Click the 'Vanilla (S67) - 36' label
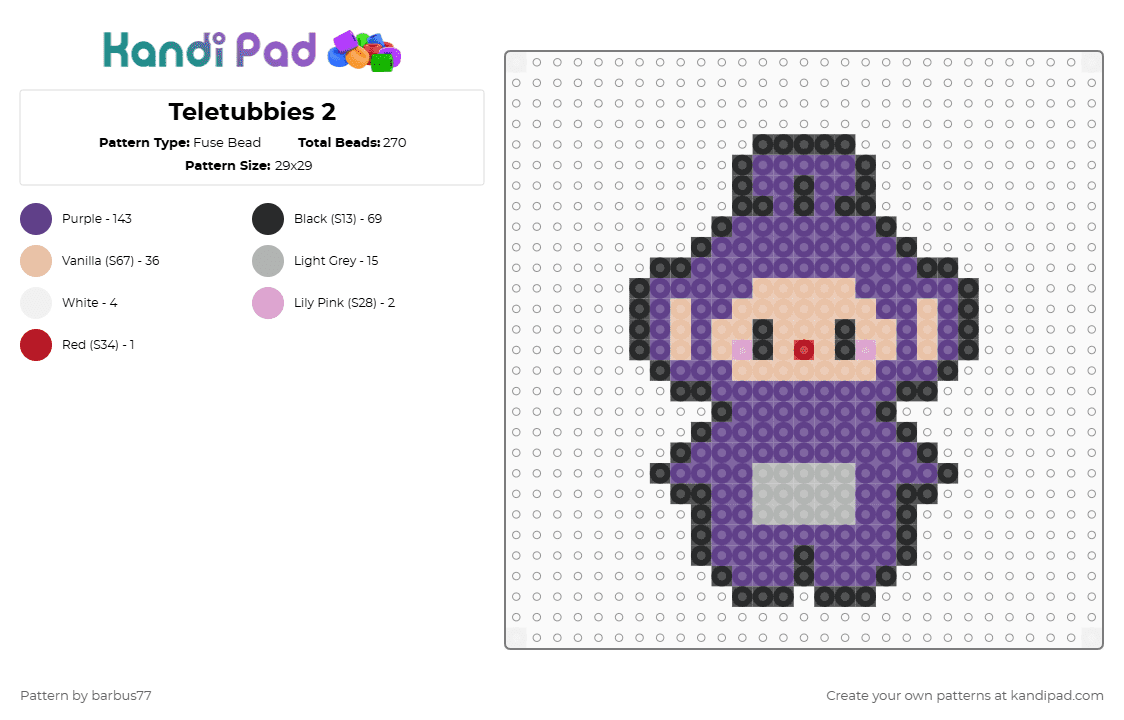This screenshot has height=720, width=1124. pyautogui.click(x=110, y=261)
